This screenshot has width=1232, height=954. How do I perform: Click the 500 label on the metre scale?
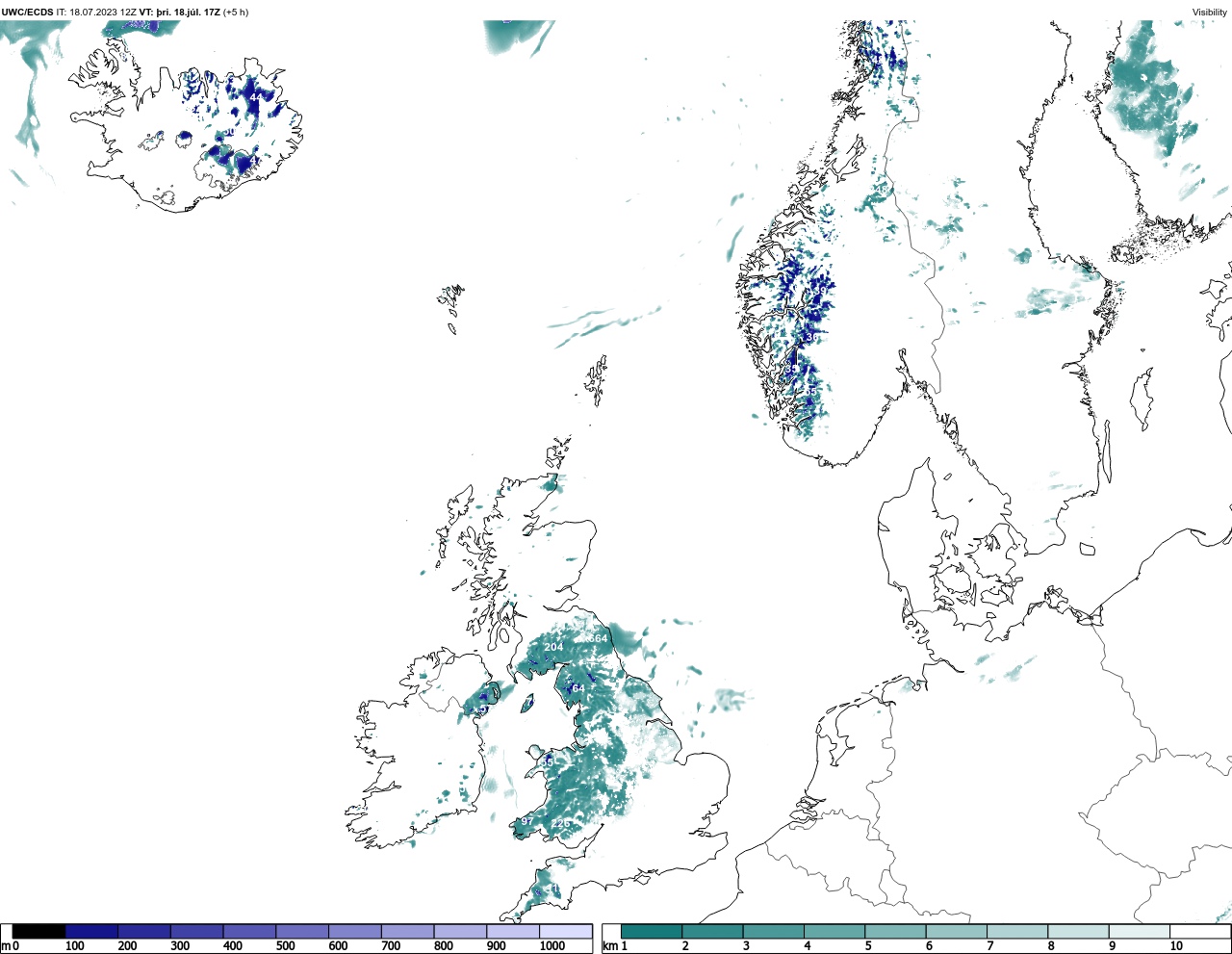285,946
